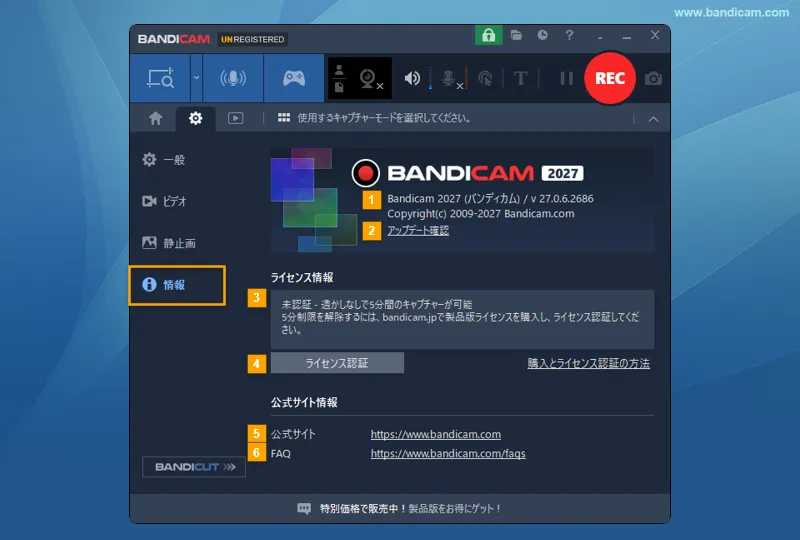Click the speech bubble icon in bottom banner
The height and width of the screenshot is (540, 800).
tap(304, 508)
